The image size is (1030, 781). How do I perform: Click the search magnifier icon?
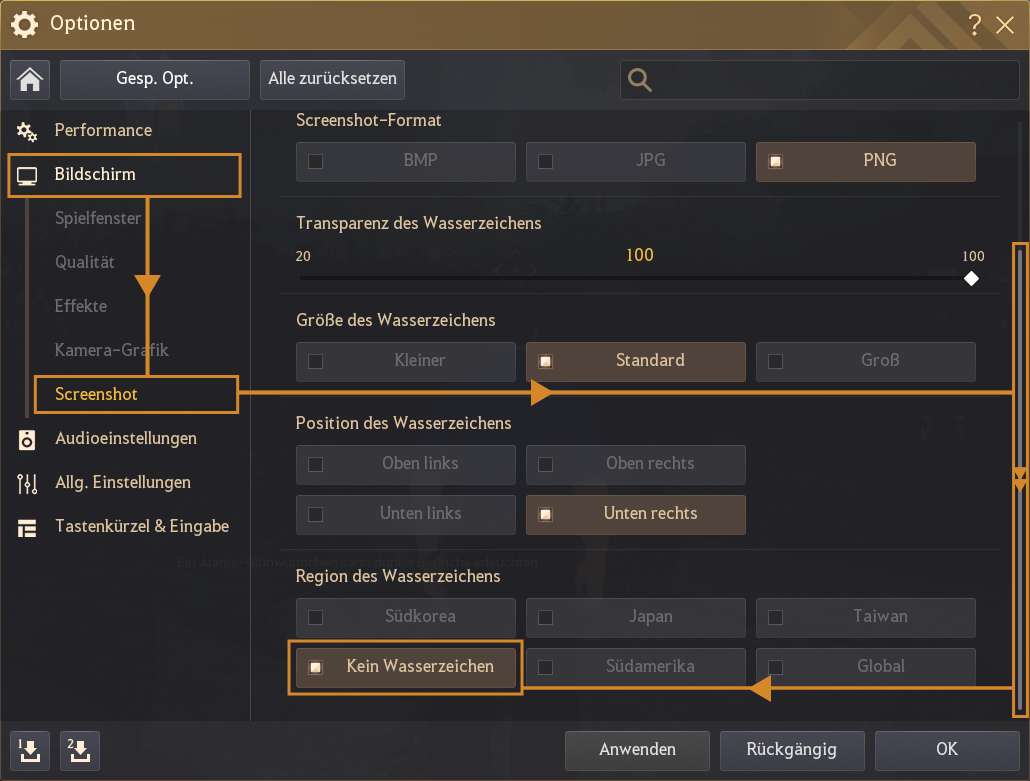click(640, 80)
